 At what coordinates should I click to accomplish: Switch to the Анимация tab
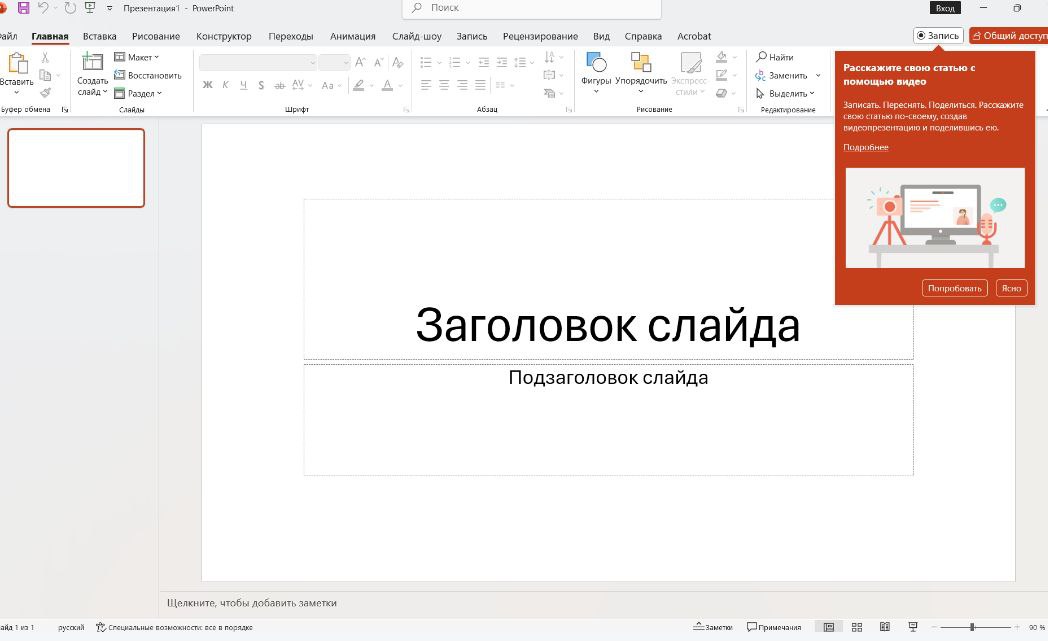click(x=352, y=36)
